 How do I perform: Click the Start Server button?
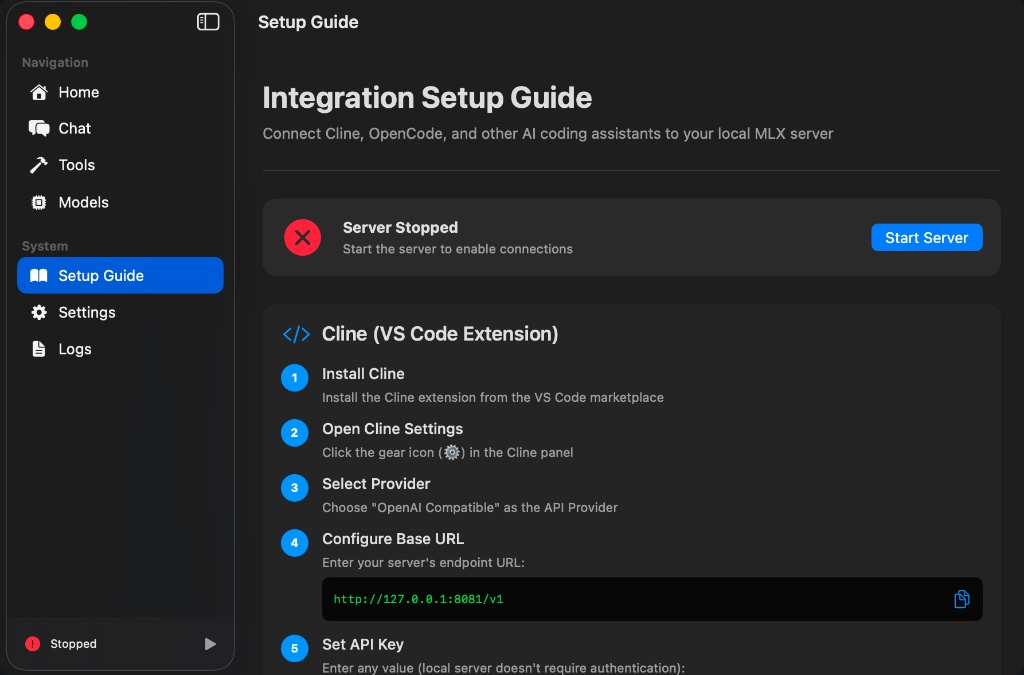[926, 237]
